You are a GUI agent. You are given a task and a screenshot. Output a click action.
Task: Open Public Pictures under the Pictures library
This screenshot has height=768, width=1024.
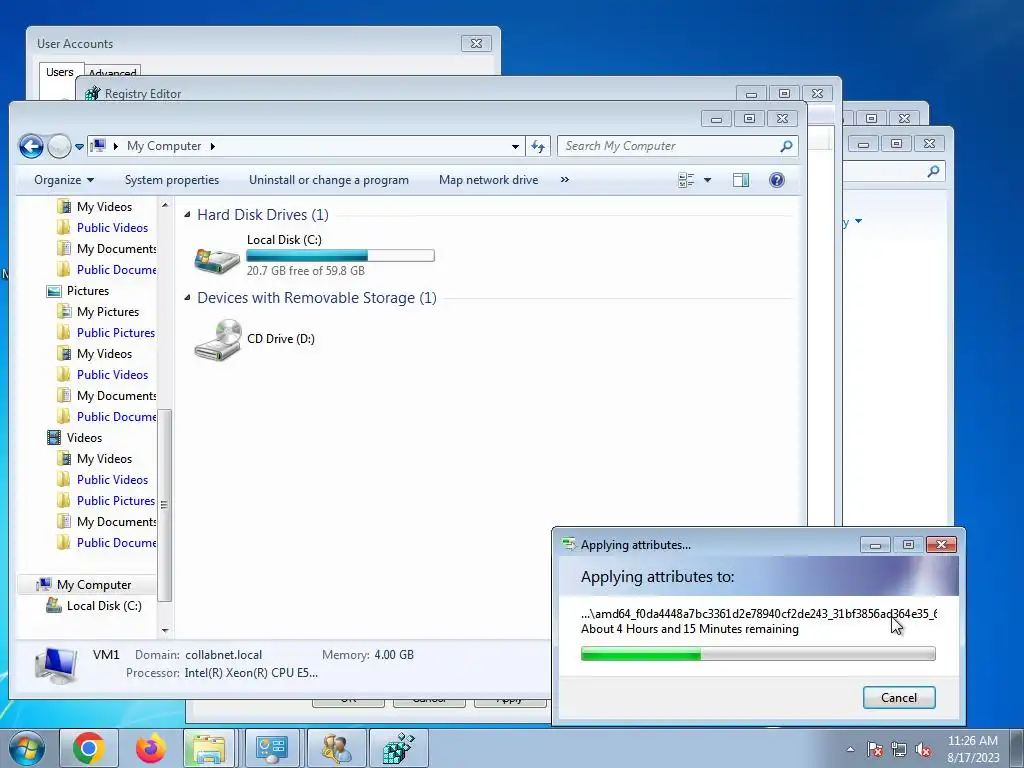pos(116,333)
